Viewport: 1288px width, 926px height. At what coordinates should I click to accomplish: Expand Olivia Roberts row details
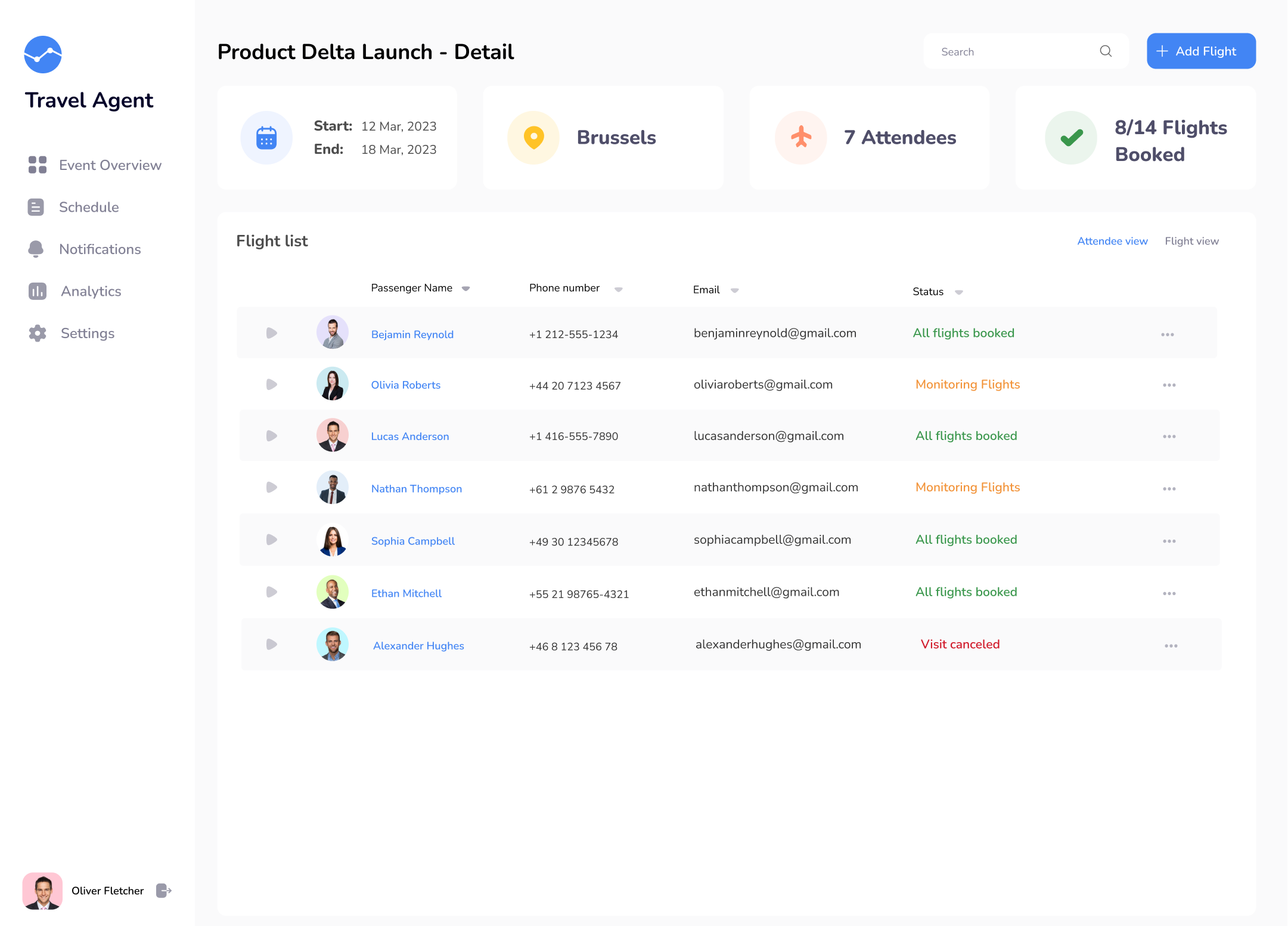[271, 385]
